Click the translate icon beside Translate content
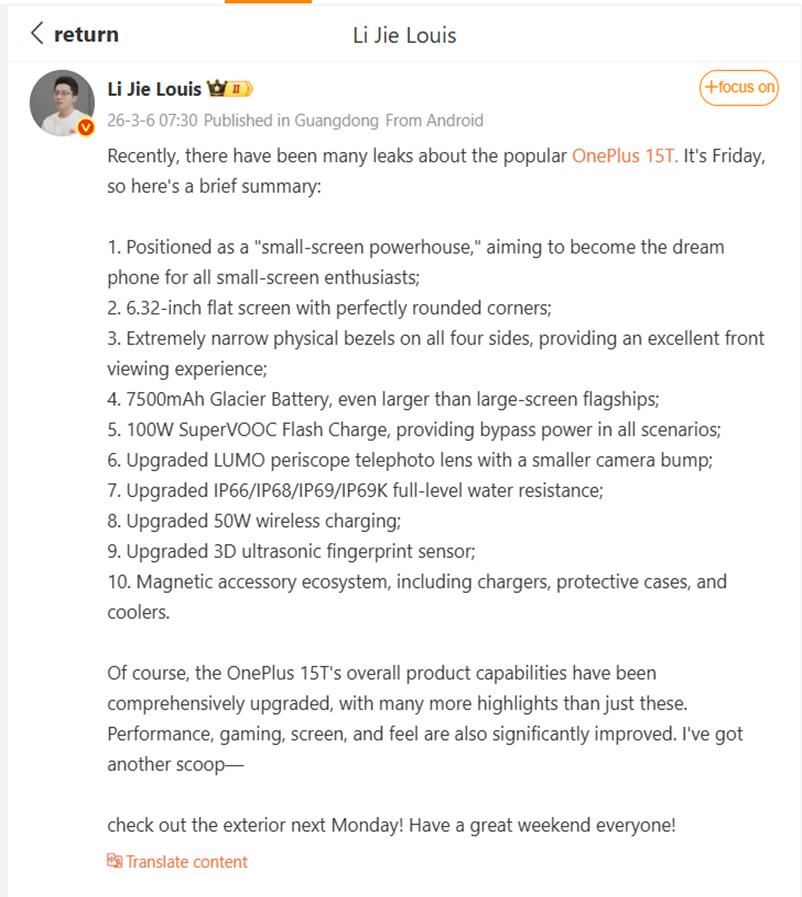 click(x=116, y=862)
